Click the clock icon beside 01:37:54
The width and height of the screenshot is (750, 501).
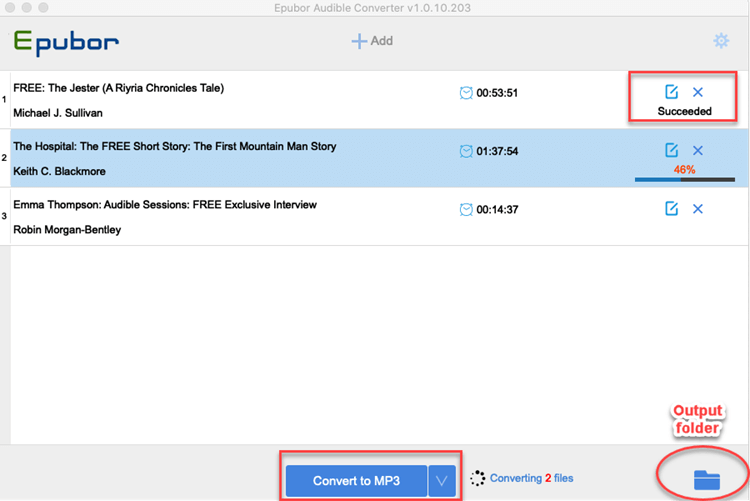point(466,151)
